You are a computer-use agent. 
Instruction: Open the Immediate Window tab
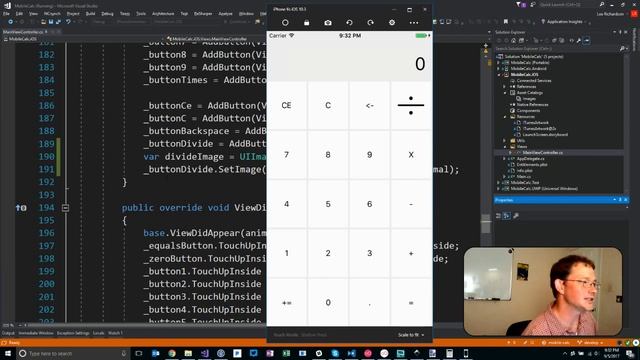point(36,333)
